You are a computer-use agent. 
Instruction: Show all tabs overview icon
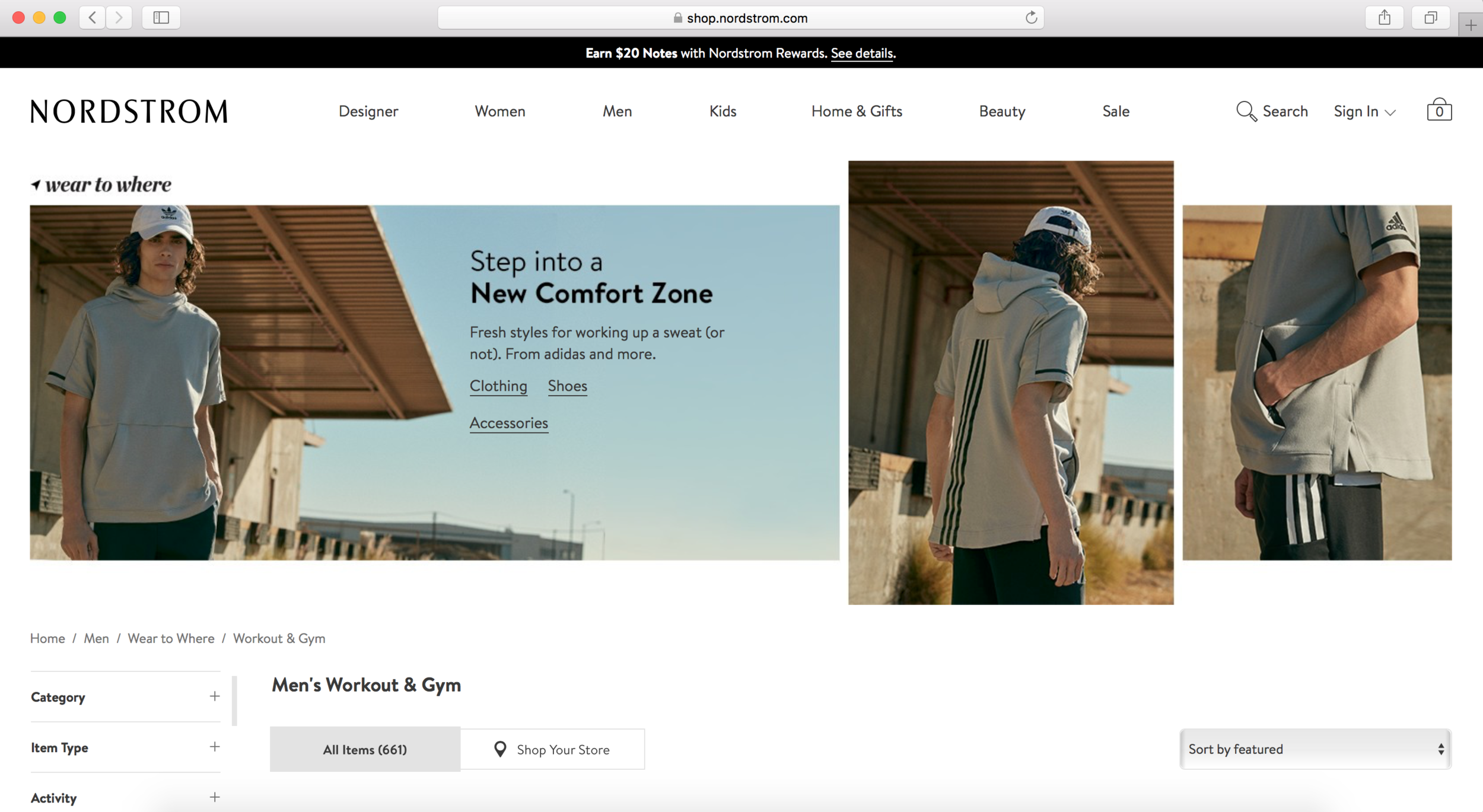(x=1431, y=18)
